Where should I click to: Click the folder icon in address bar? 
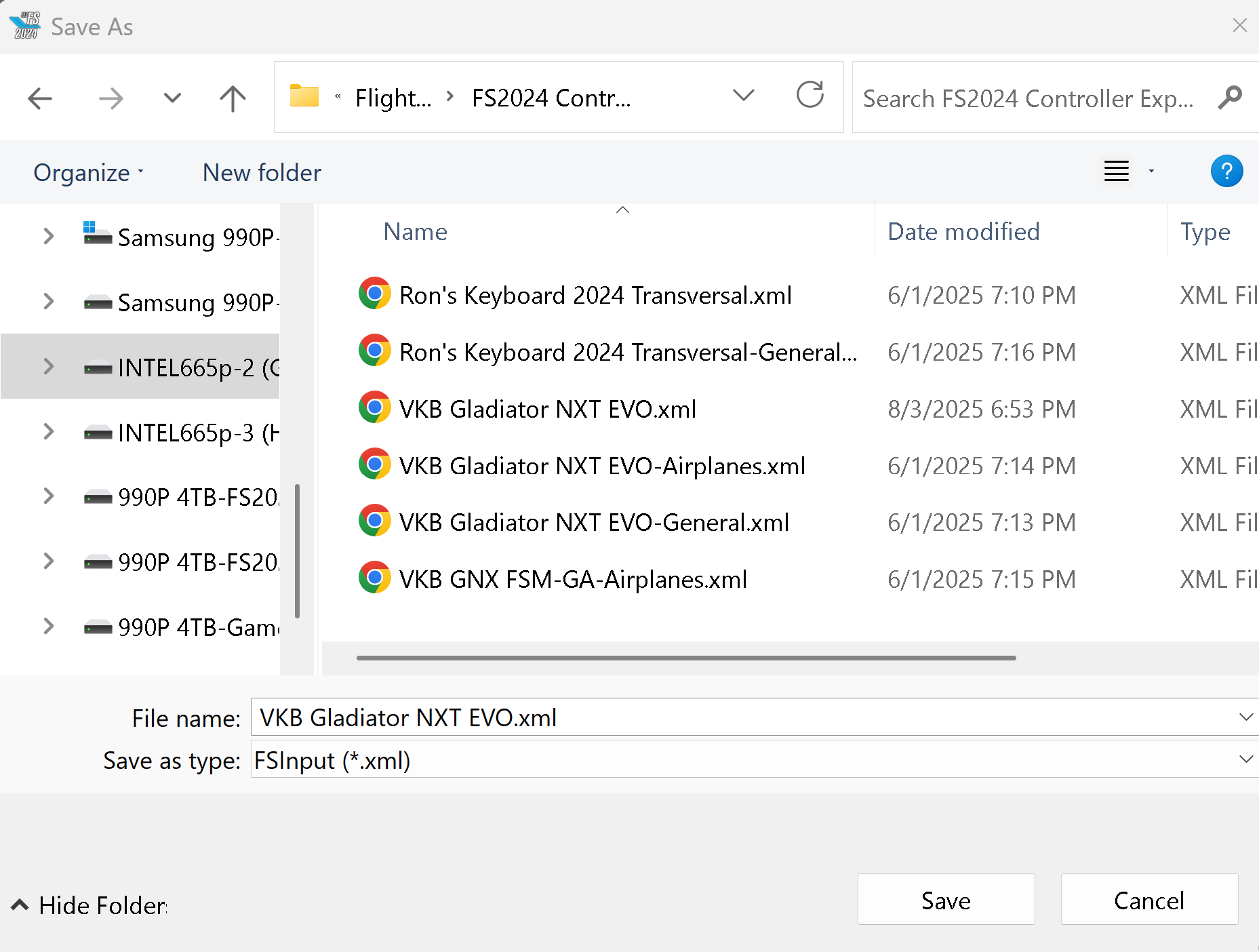point(304,96)
